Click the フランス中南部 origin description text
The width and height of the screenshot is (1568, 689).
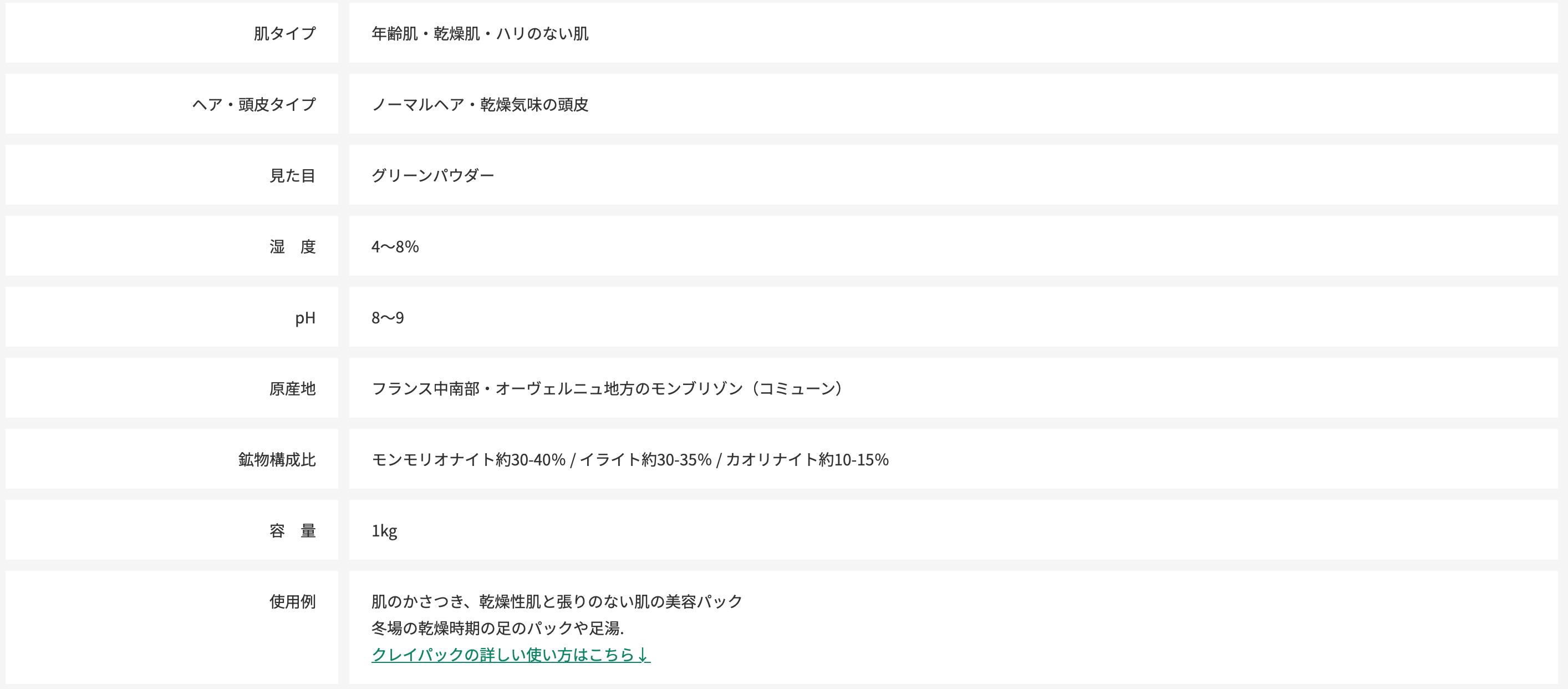pos(606,389)
